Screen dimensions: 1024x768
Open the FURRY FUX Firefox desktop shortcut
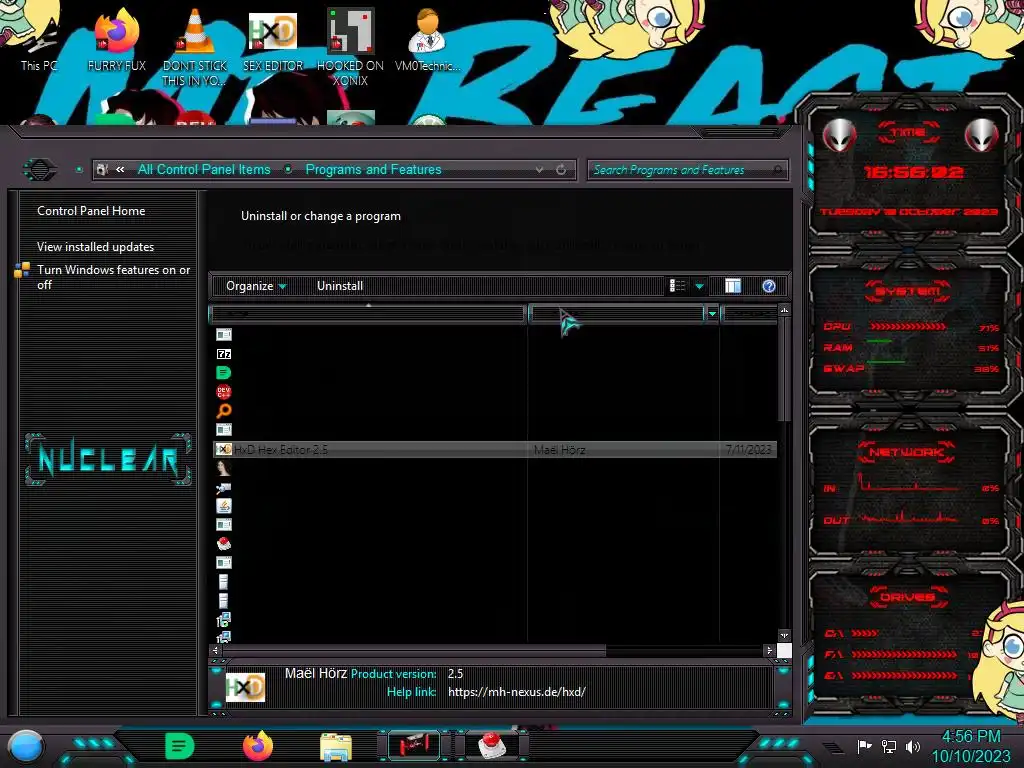(x=116, y=40)
